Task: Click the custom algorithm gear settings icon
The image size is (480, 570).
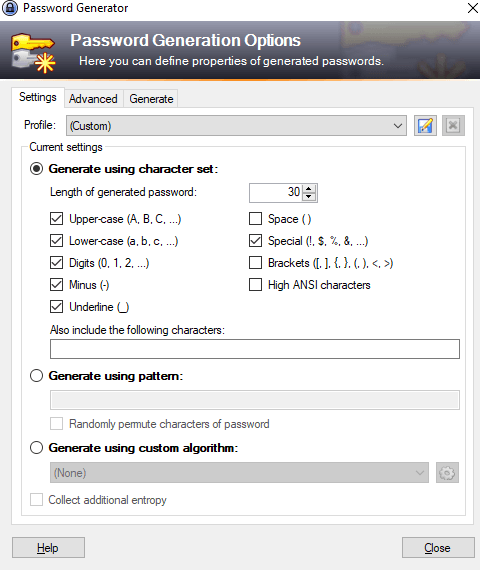Action: tap(447, 473)
